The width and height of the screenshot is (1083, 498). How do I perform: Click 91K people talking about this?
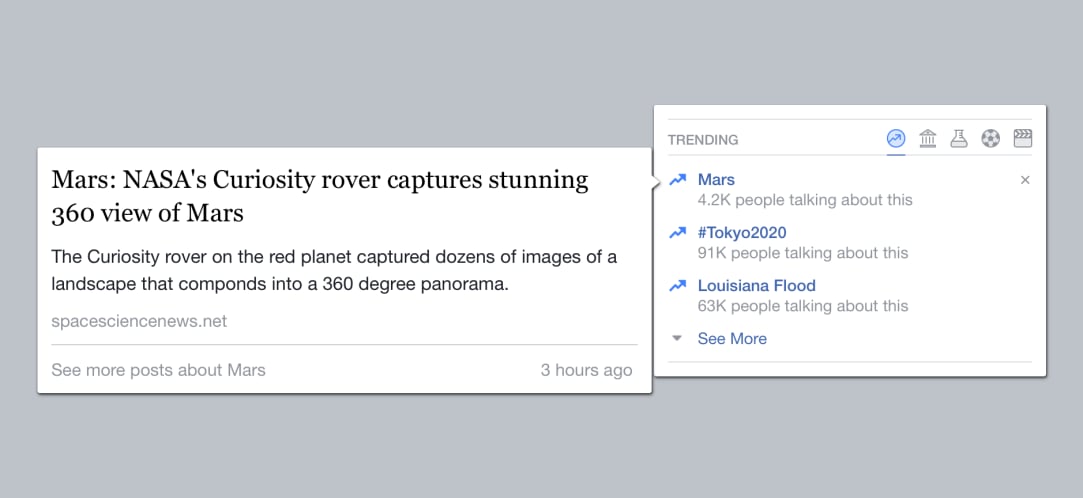pos(803,253)
